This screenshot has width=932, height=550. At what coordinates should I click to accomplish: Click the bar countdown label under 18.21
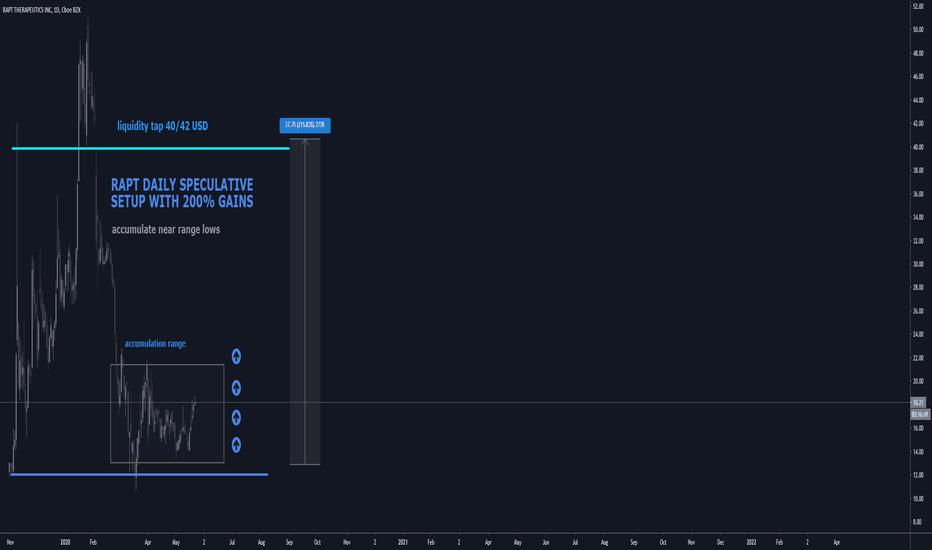coord(919,414)
